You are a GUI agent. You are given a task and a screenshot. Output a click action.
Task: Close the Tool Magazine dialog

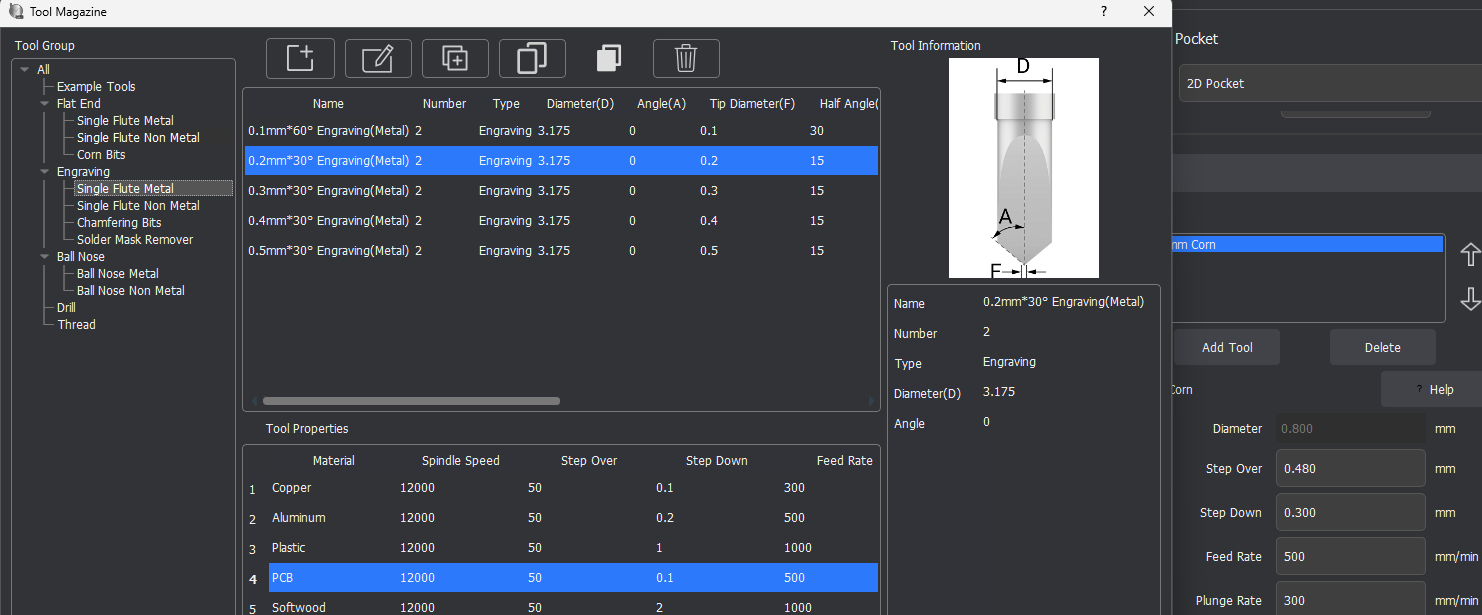[1150, 12]
